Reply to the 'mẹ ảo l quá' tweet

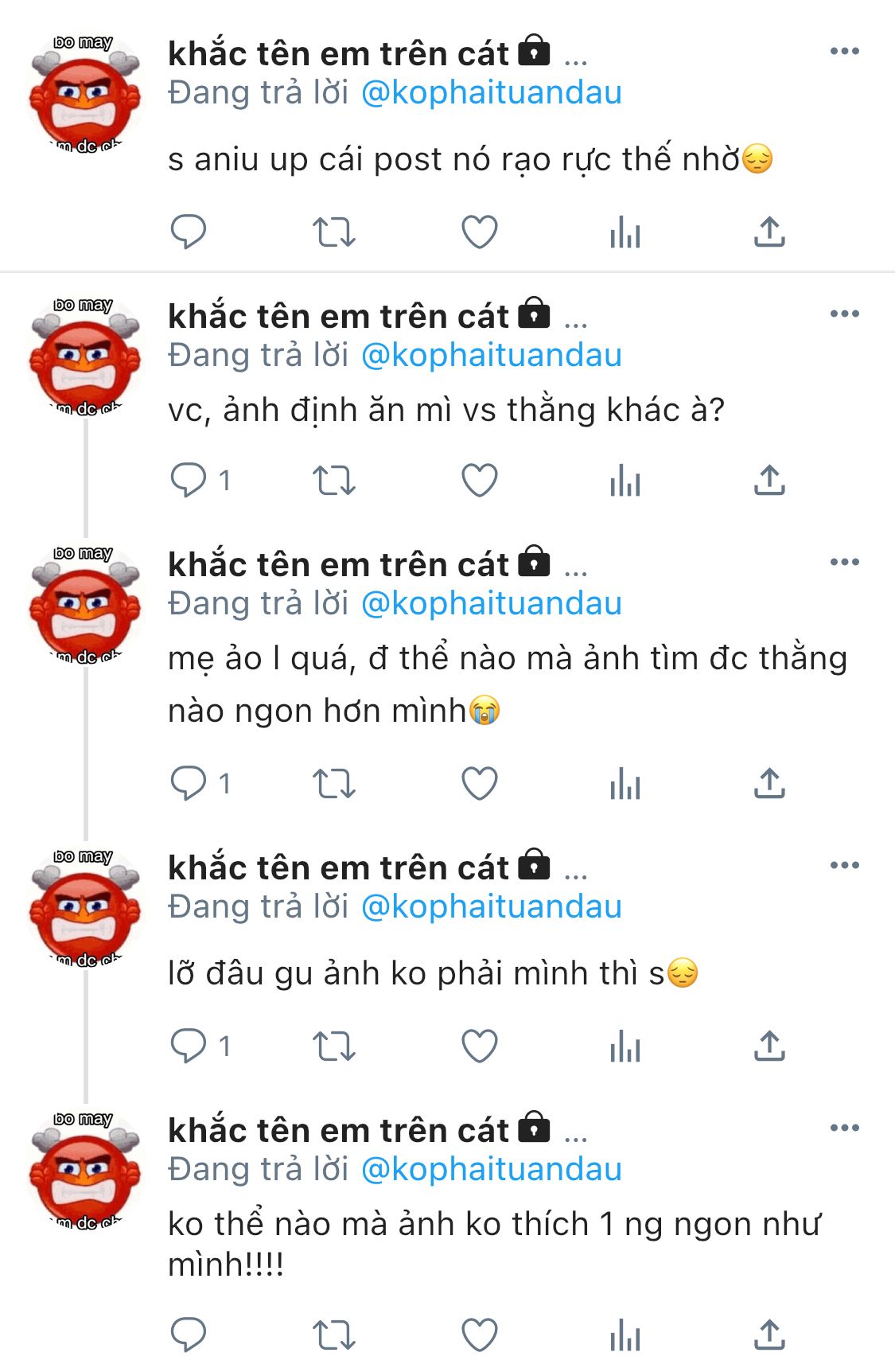(x=189, y=783)
